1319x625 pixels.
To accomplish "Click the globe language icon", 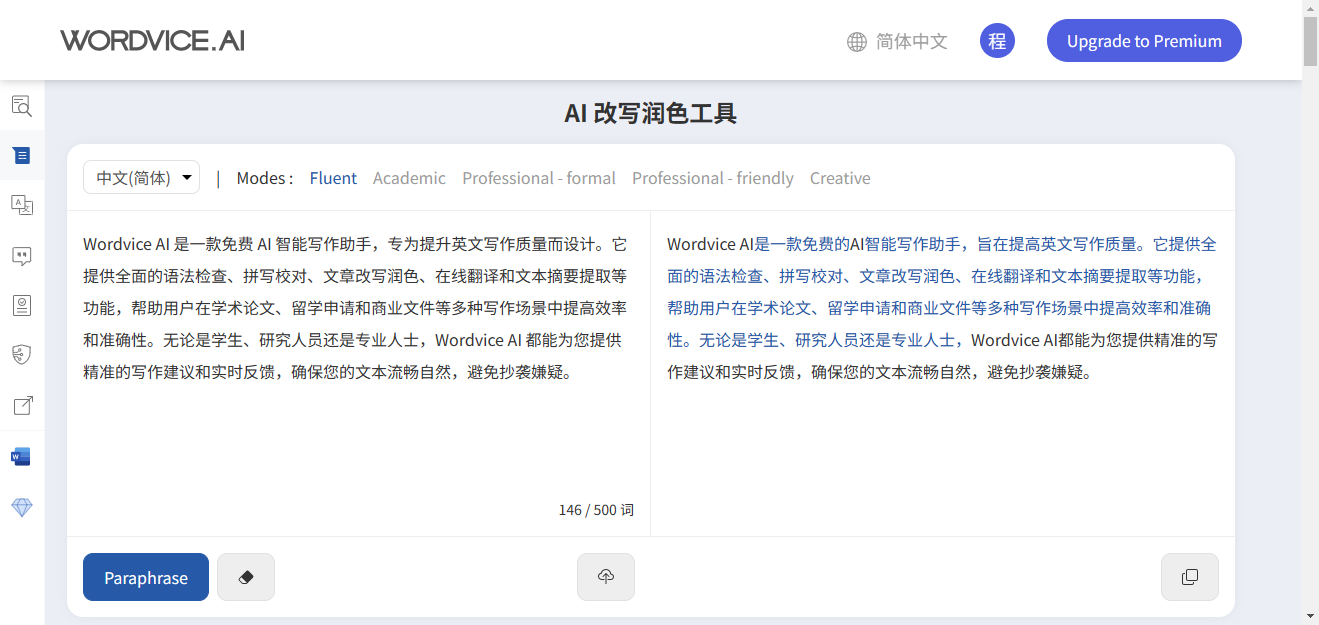I will tap(857, 42).
